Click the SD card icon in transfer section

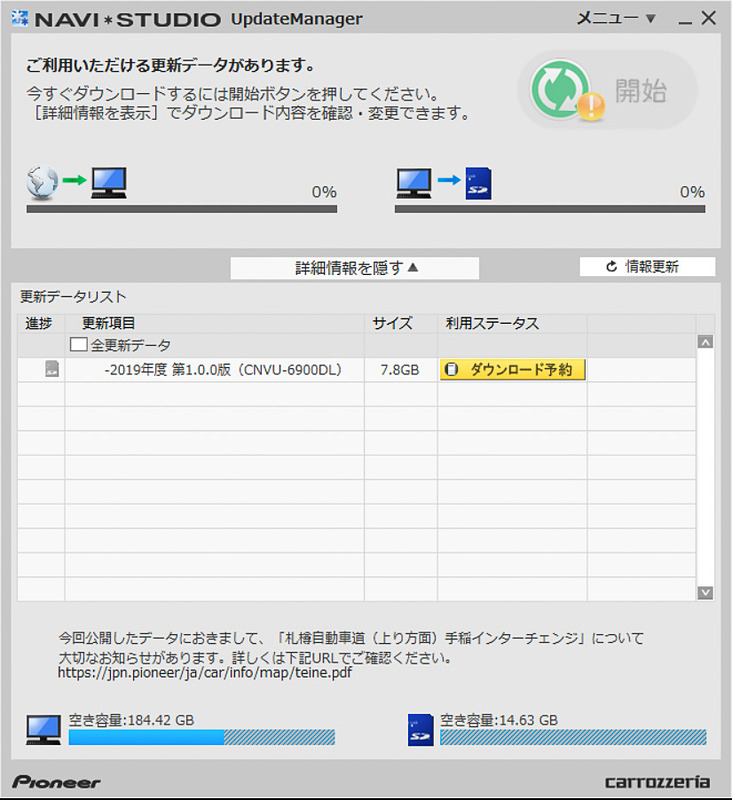click(478, 183)
